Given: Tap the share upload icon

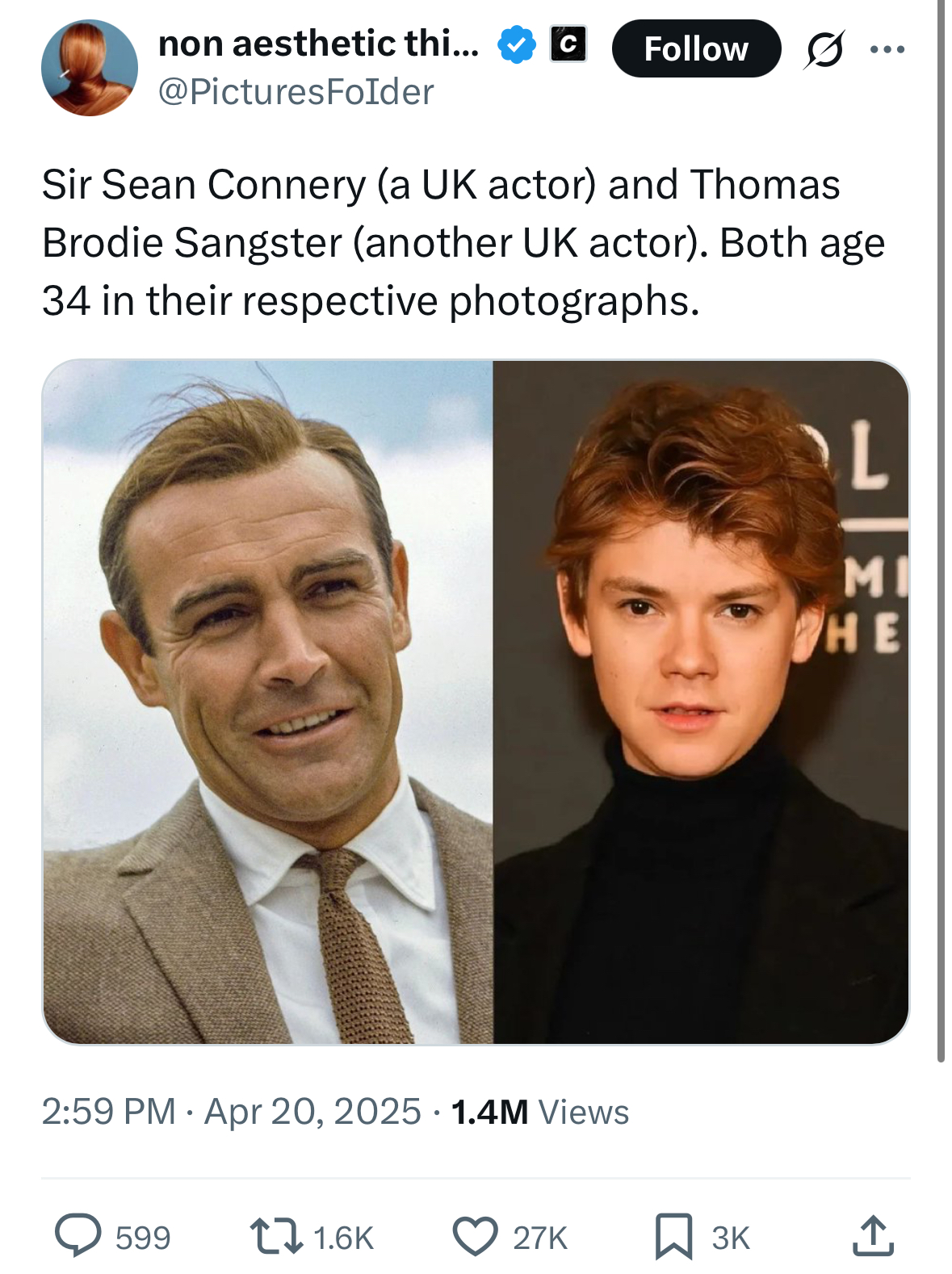Looking at the screenshot, I should [x=873, y=1236].
